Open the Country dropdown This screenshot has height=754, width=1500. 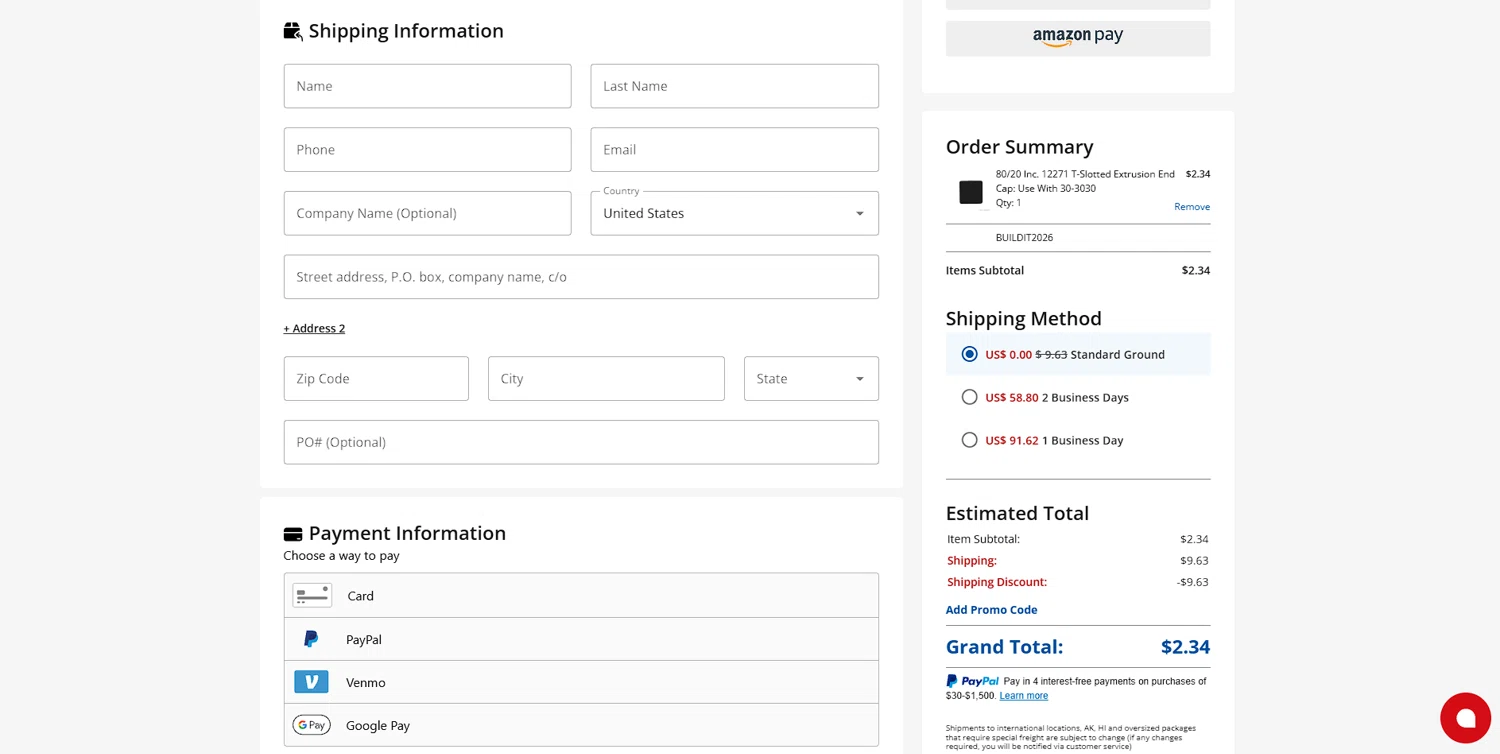tap(734, 213)
